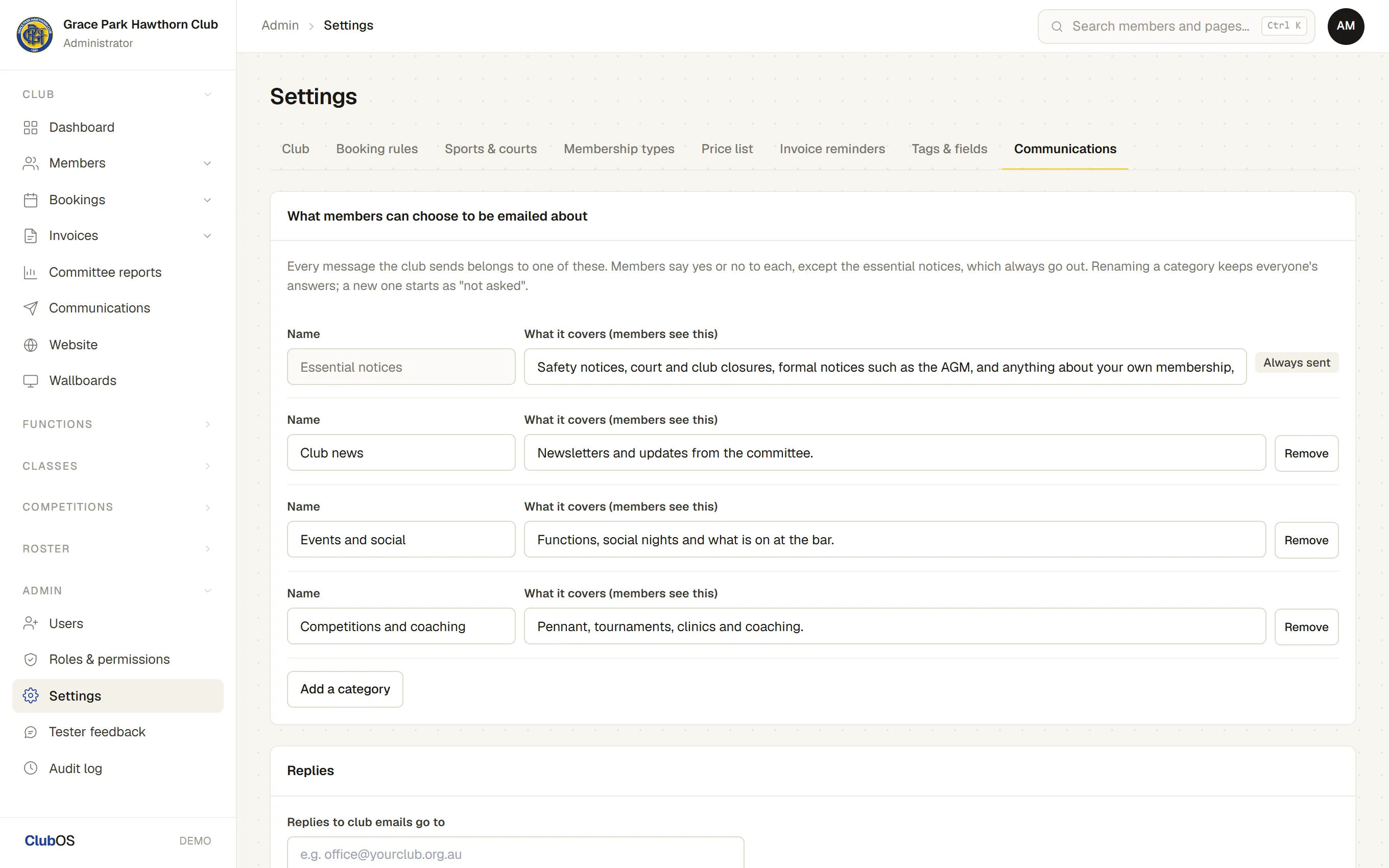The height and width of the screenshot is (868, 1389).
Task: Click the Members people icon
Action: click(31, 163)
